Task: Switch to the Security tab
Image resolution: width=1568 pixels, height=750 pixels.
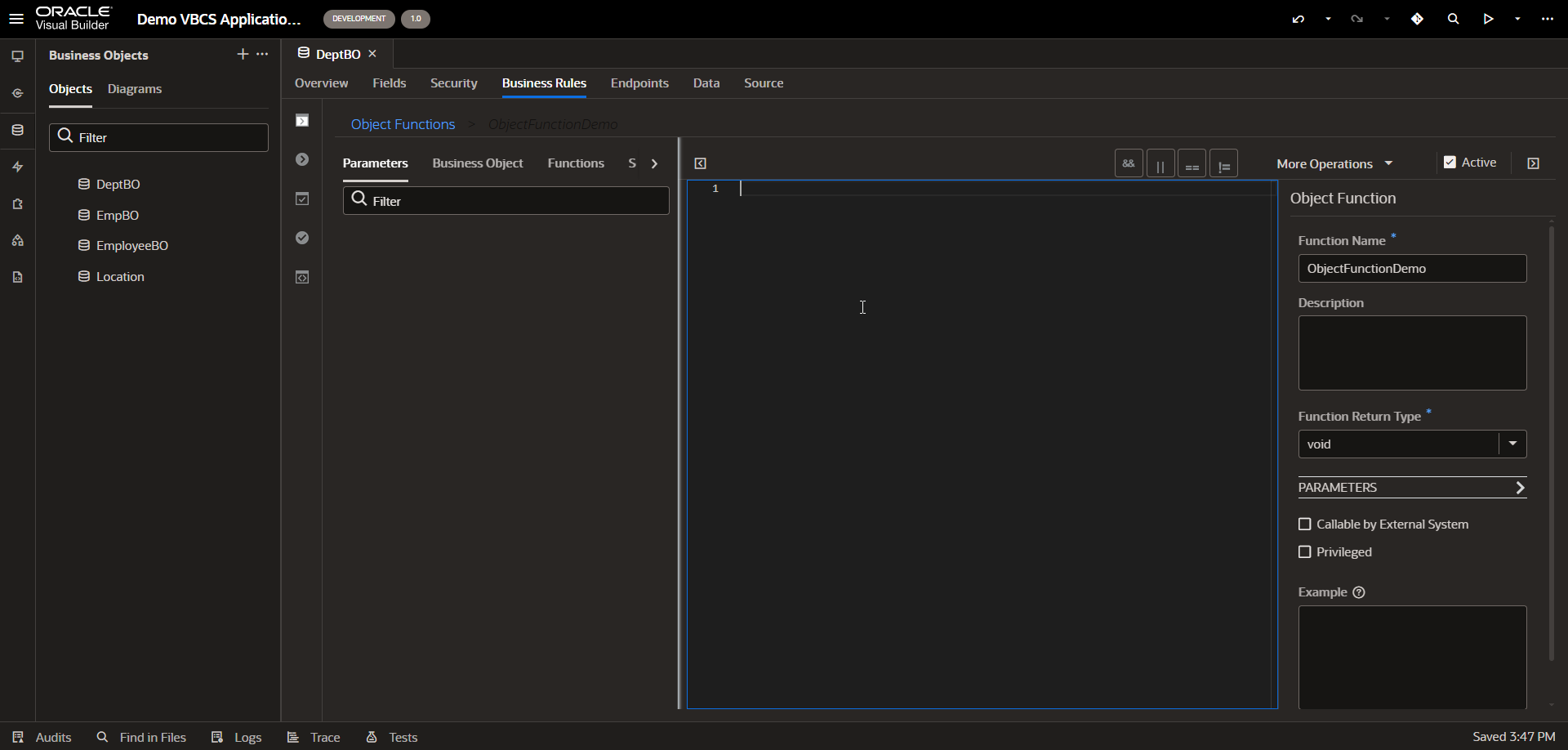Action: click(453, 83)
